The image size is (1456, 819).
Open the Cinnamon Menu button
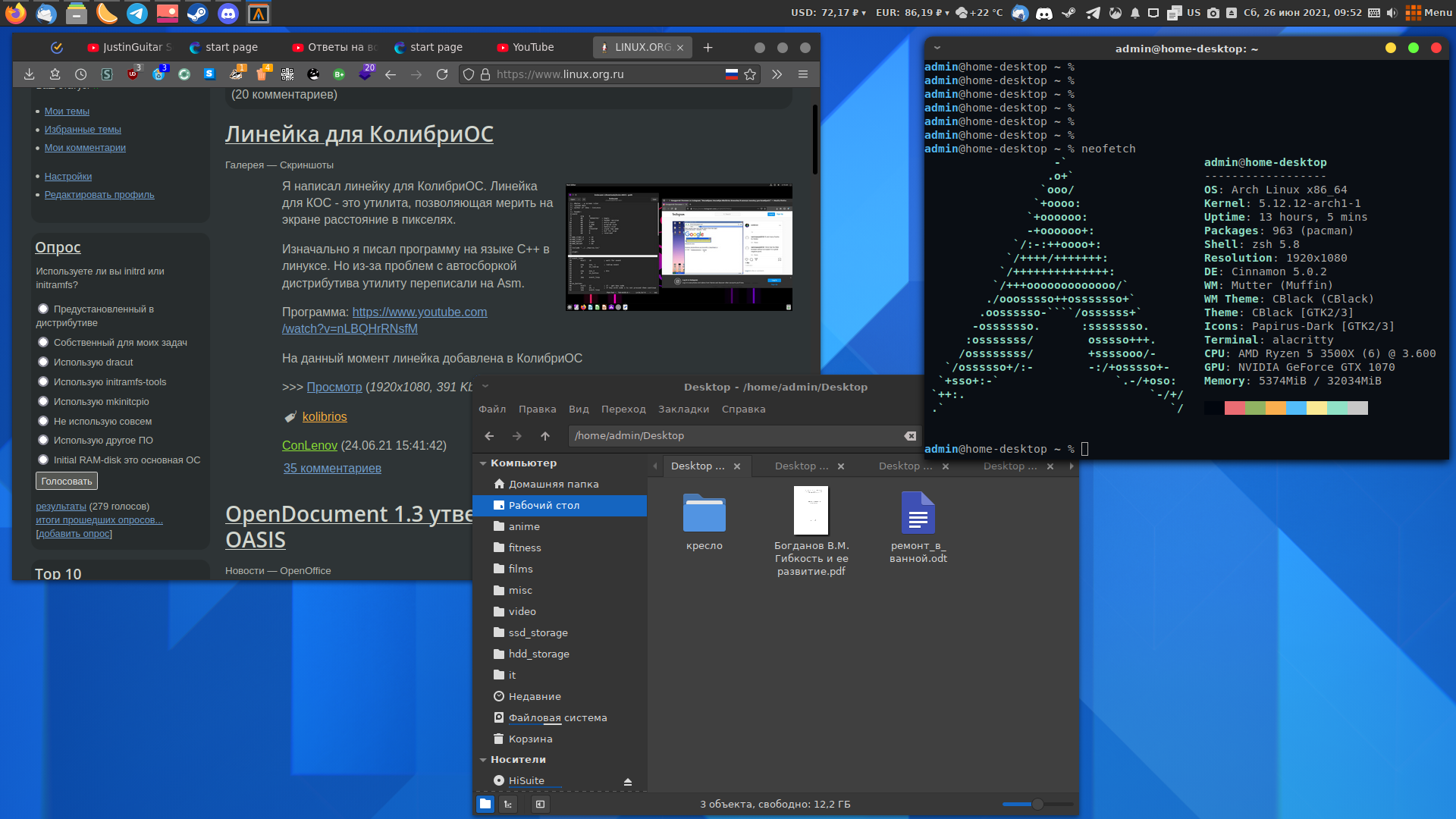point(1429,13)
